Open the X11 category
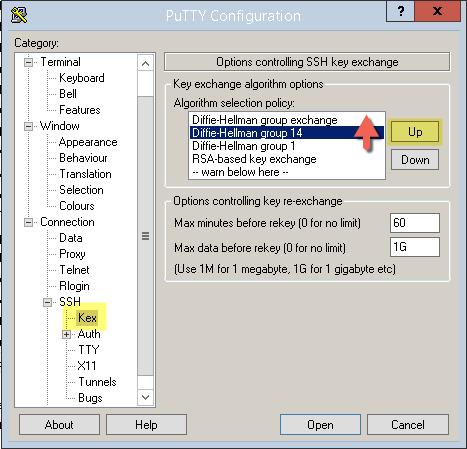 pos(87,366)
